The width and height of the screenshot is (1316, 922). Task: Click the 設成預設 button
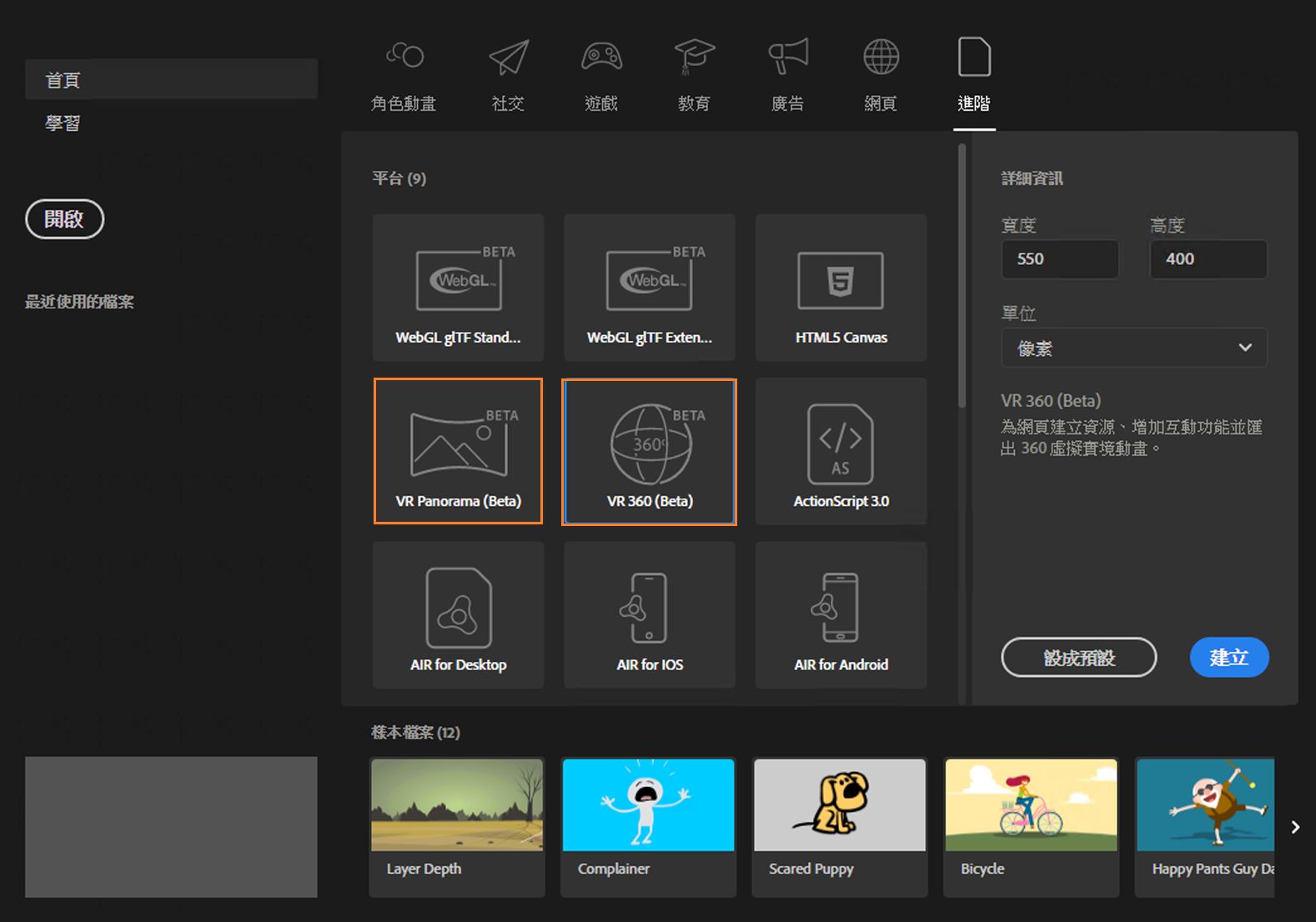1079,658
